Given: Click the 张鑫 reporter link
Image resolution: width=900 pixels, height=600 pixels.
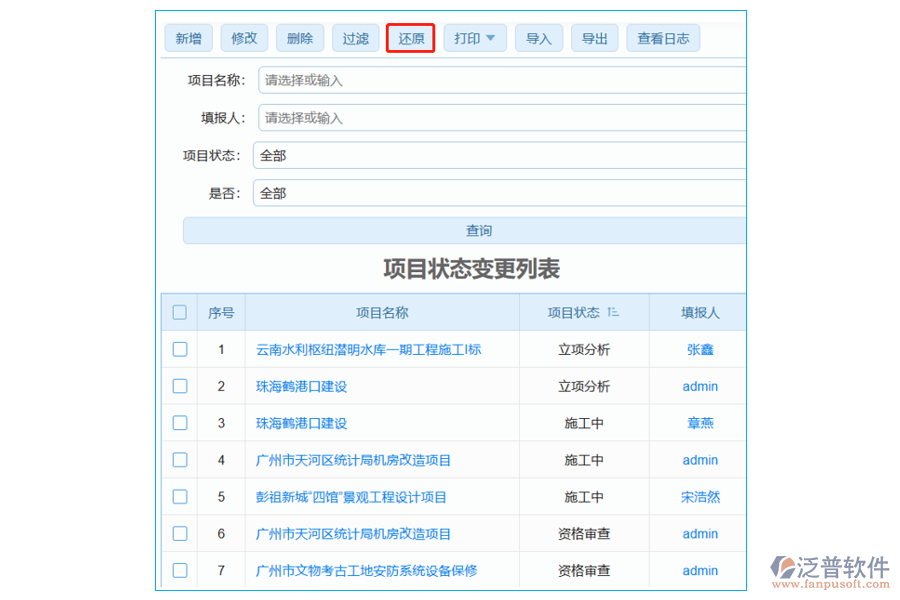Looking at the screenshot, I should click(x=699, y=349).
